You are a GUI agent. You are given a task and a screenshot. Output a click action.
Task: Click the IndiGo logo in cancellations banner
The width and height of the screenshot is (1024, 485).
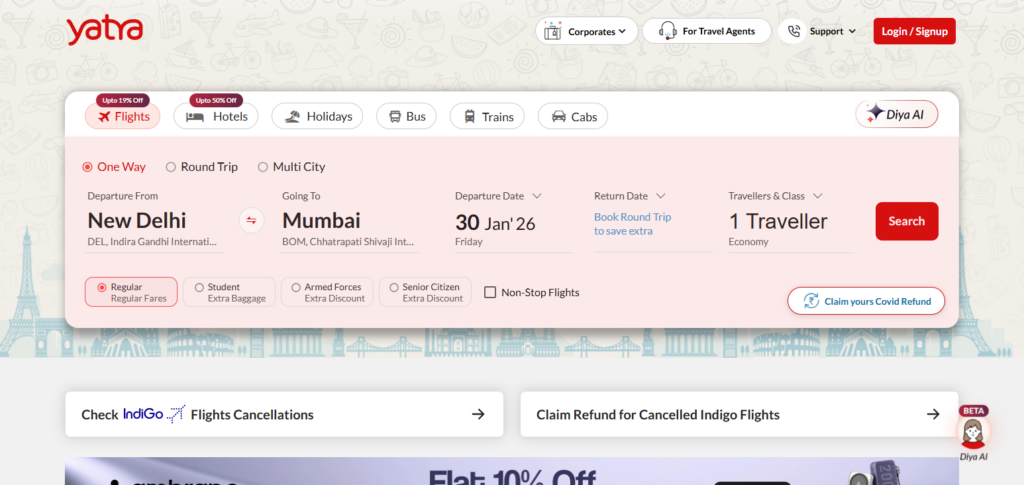point(153,414)
